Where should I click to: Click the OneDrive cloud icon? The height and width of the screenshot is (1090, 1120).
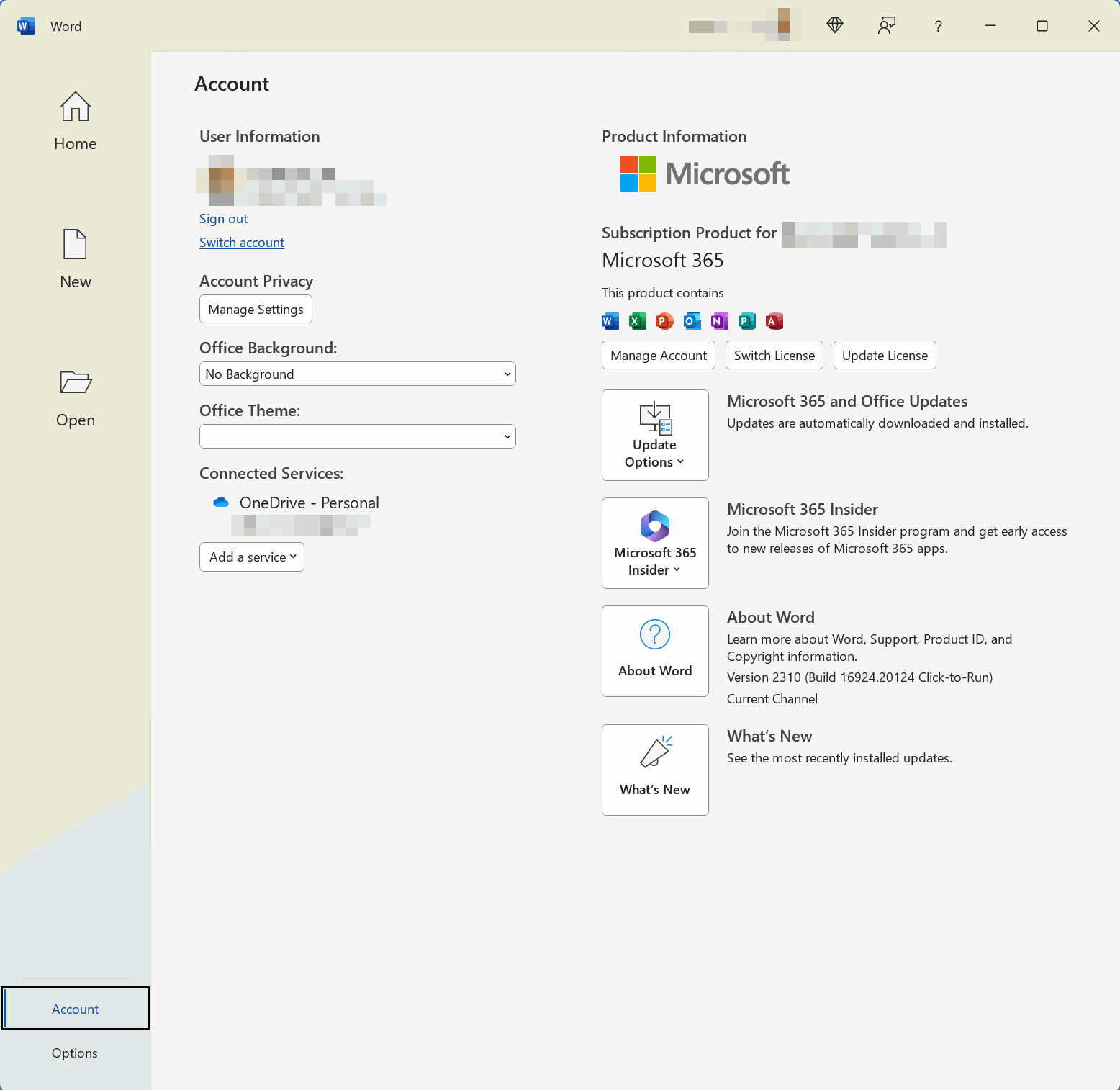tap(221, 502)
